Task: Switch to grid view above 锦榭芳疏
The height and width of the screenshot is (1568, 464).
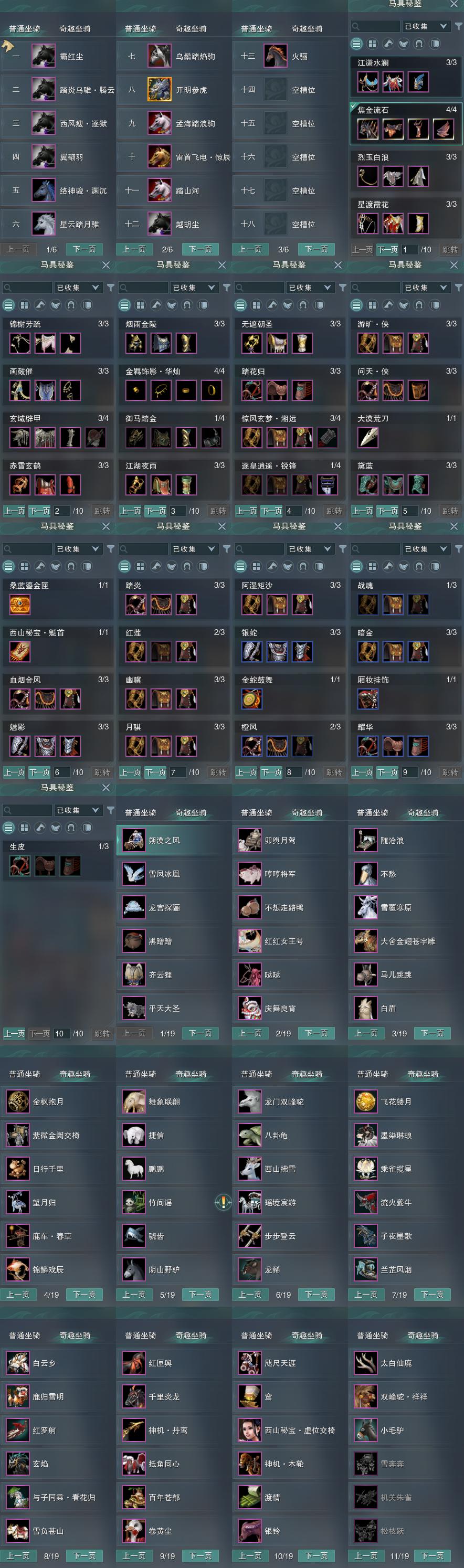Action: point(24,305)
